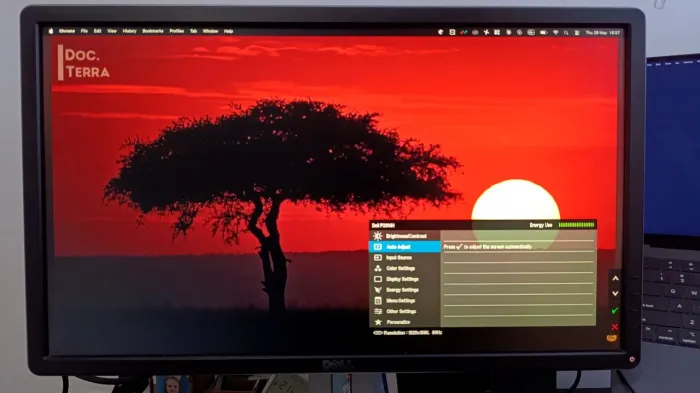The height and width of the screenshot is (393, 700).
Task: Select Input Source in monitor menu
Action: click(x=405, y=258)
